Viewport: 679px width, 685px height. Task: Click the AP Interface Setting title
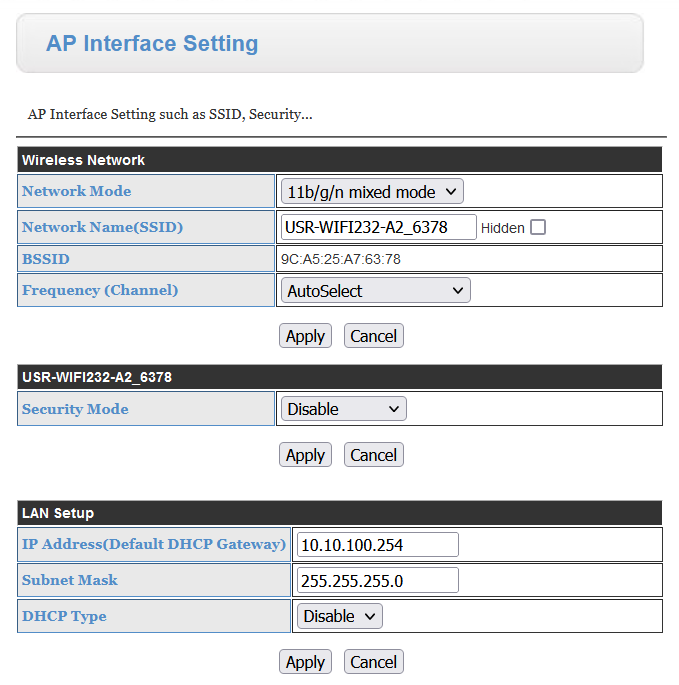click(152, 43)
